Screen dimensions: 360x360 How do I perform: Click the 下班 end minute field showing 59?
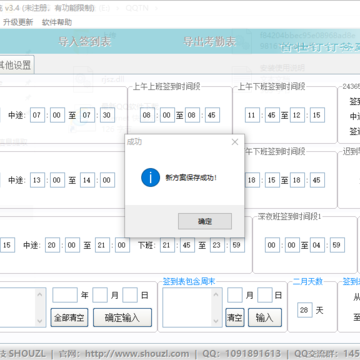point(237,245)
